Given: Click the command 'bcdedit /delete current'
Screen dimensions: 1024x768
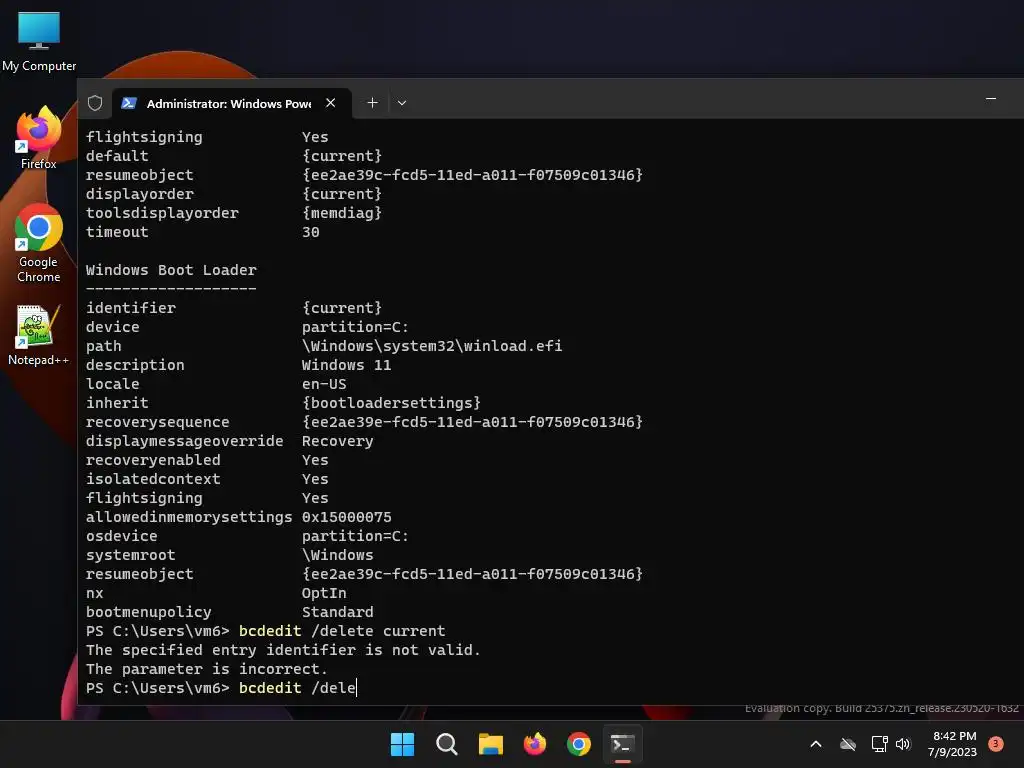Looking at the screenshot, I should tap(342, 630).
